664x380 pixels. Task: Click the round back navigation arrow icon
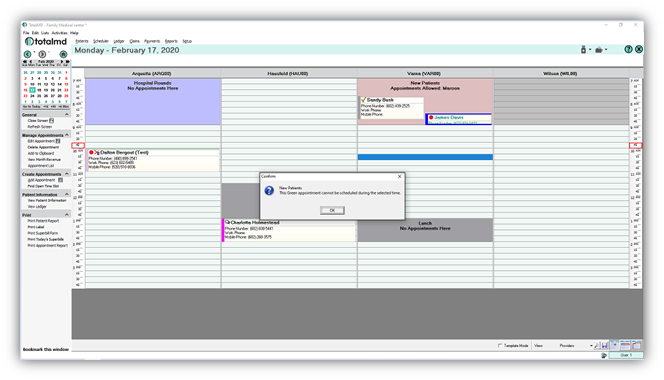(28, 54)
